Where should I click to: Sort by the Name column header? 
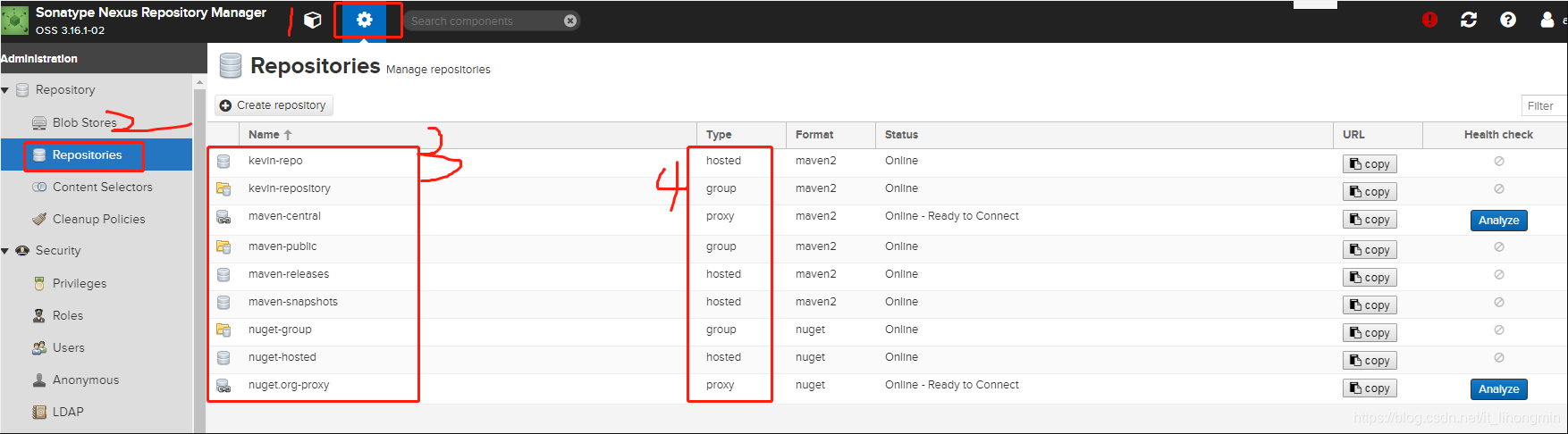coord(468,135)
